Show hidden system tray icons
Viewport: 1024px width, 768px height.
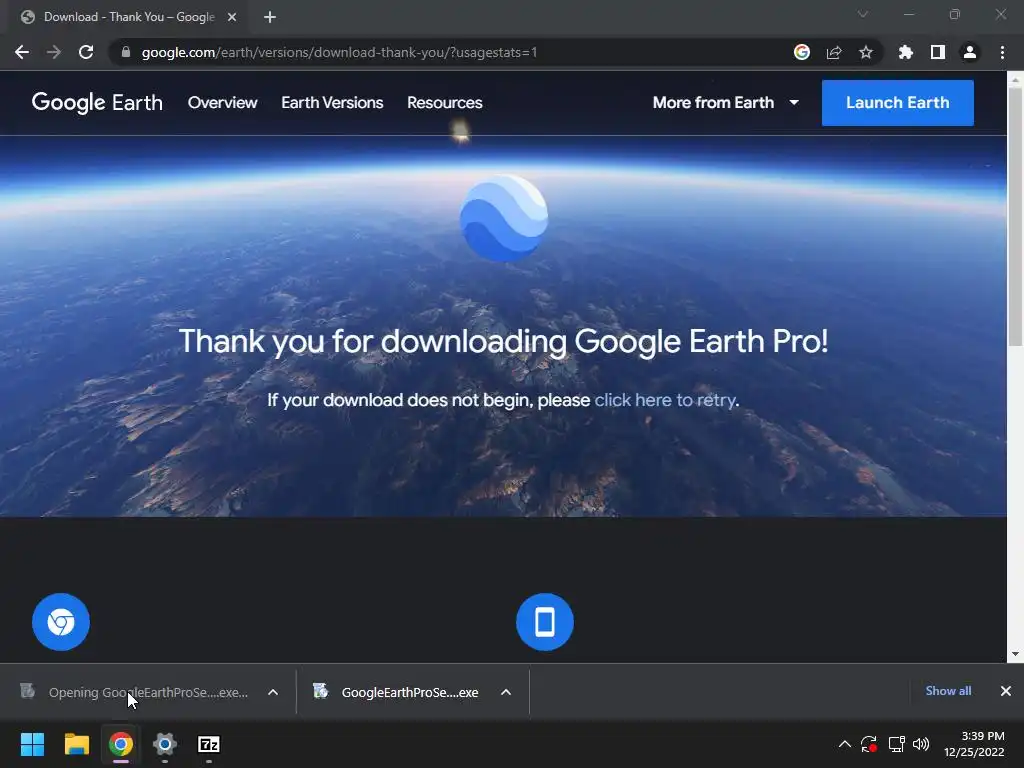[x=844, y=744]
